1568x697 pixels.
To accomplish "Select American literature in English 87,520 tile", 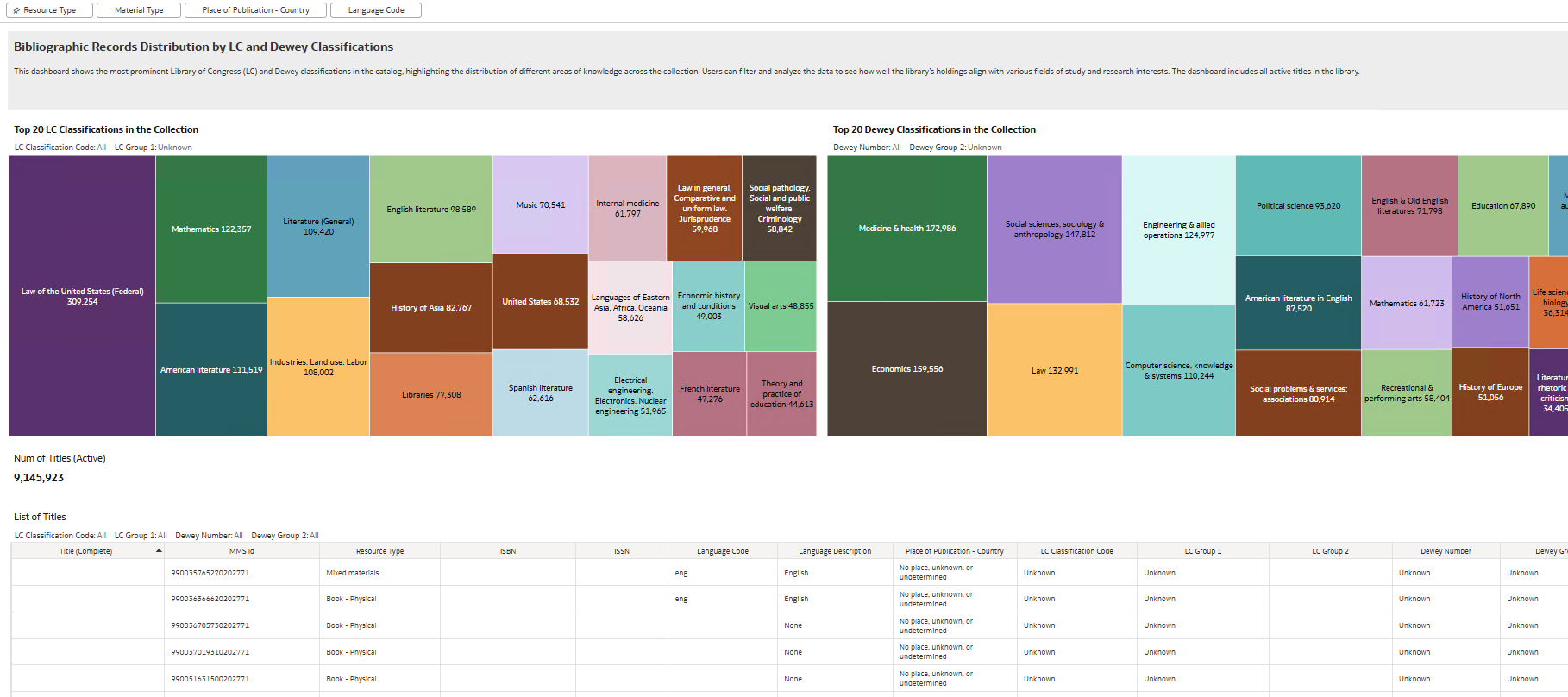I will point(1298,303).
